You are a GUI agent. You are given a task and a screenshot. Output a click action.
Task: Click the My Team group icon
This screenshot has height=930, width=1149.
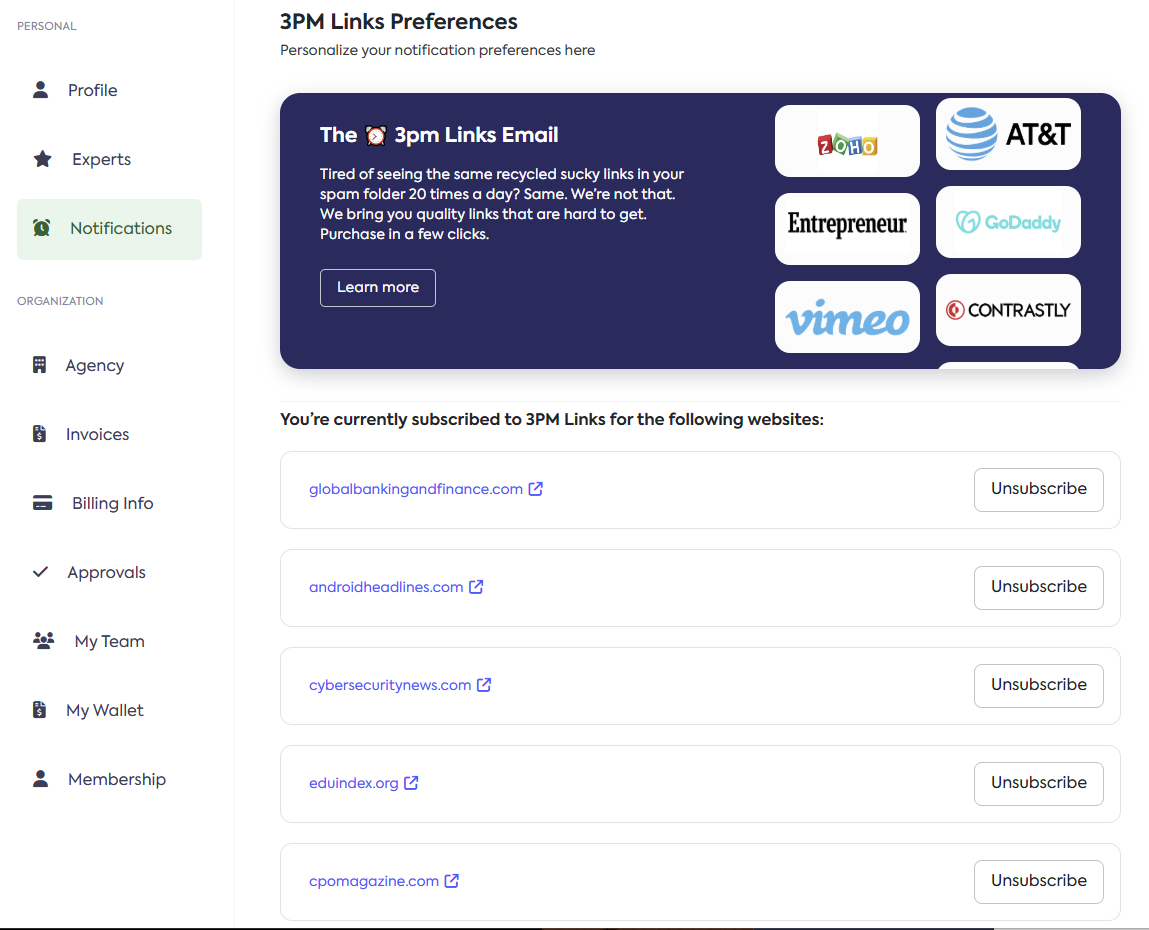[43, 641]
